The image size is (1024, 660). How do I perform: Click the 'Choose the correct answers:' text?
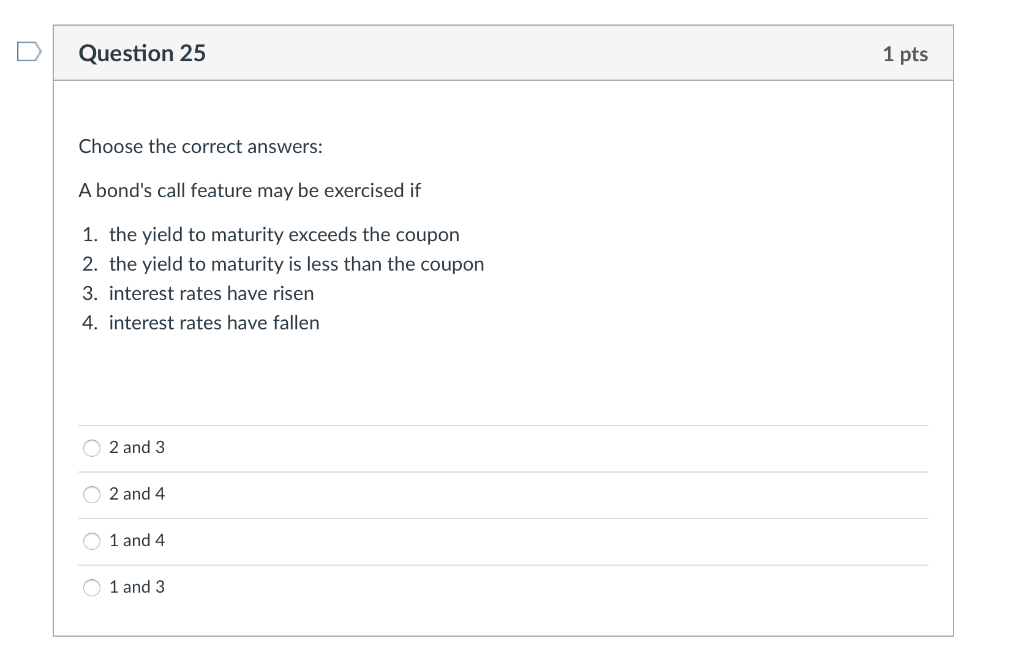200,147
